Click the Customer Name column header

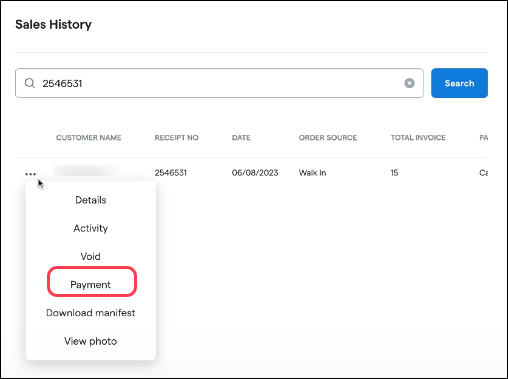click(89, 138)
